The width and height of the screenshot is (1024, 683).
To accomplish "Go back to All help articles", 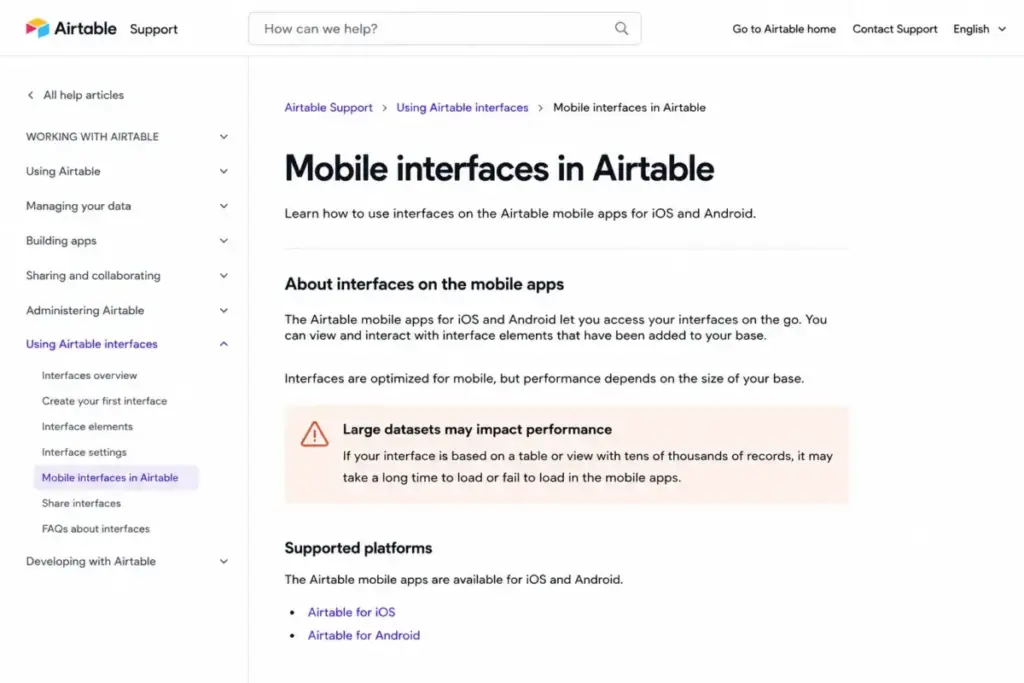I will point(84,95).
